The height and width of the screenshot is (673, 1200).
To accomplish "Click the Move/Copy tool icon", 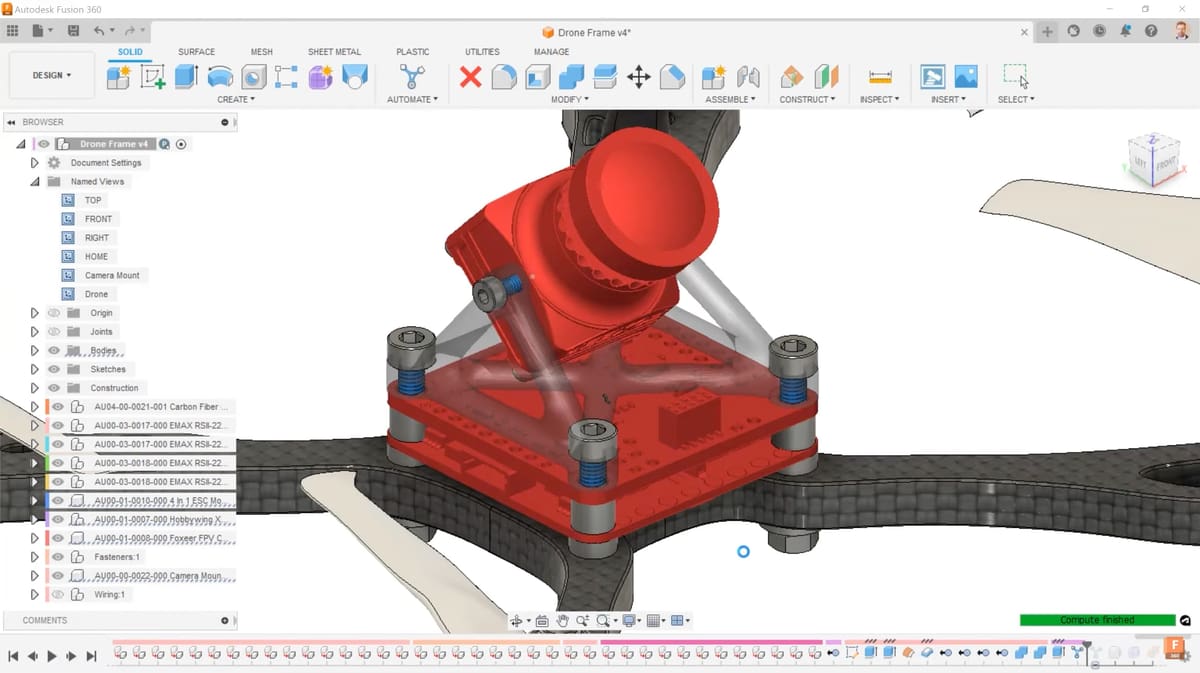I will point(638,77).
